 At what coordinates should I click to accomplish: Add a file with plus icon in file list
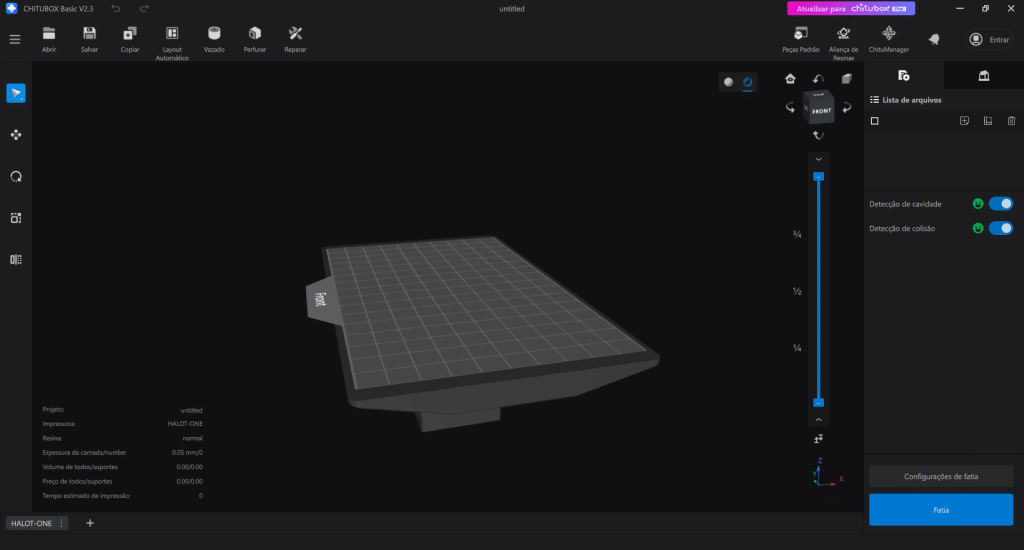click(x=964, y=121)
